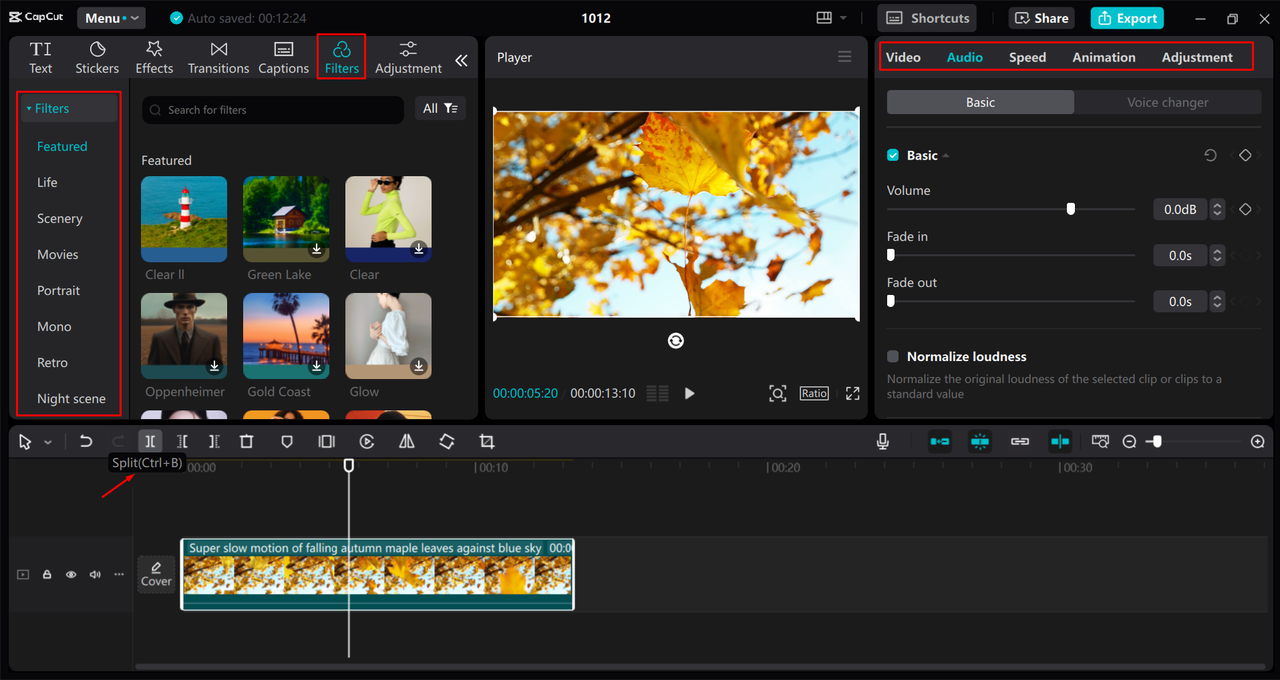Click the microphone record voiceover icon
Viewport: 1280px width, 680px height.
click(883, 441)
